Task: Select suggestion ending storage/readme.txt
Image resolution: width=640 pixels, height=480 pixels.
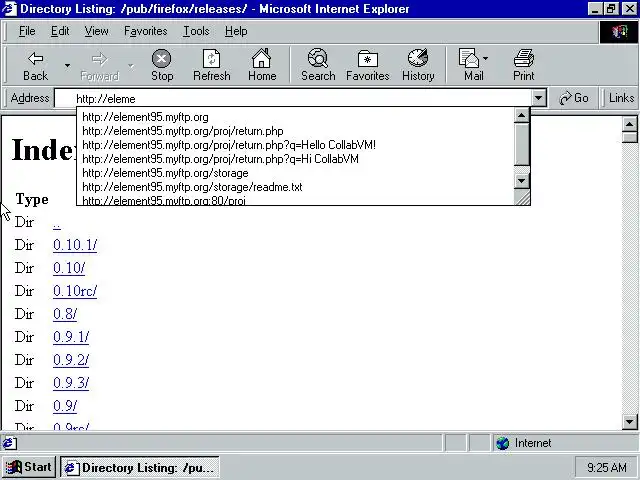Action: 295,187
